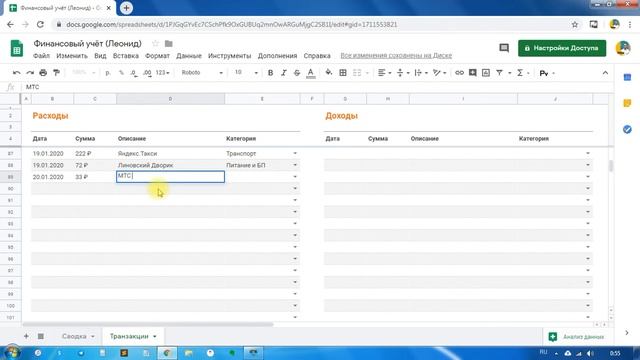Insert a chart from toolbar
This screenshot has width=640, height=360.
tap(486, 73)
